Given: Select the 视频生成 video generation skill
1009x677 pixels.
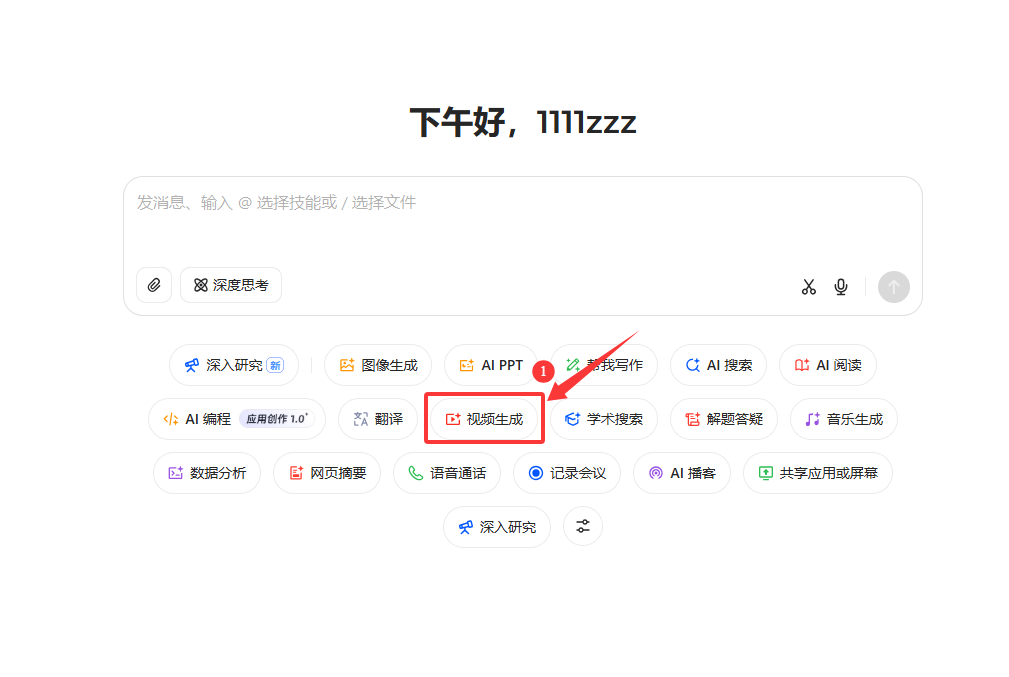Looking at the screenshot, I should tap(484, 419).
